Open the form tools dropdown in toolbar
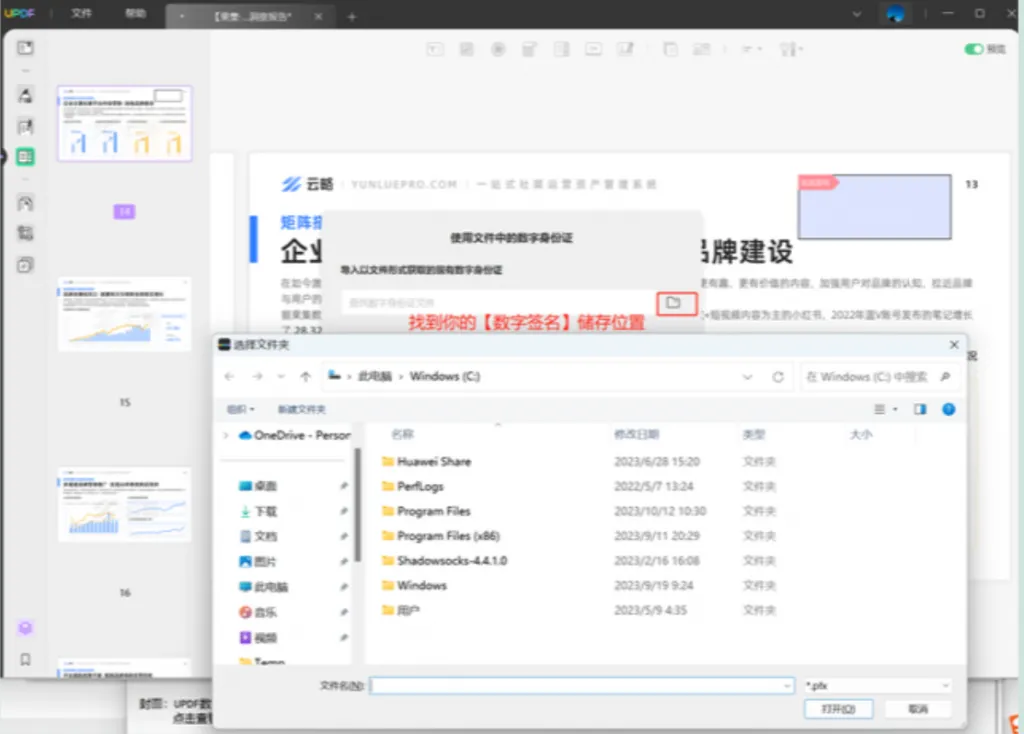1024x734 pixels. pyautogui.click(x=791, y=49)
